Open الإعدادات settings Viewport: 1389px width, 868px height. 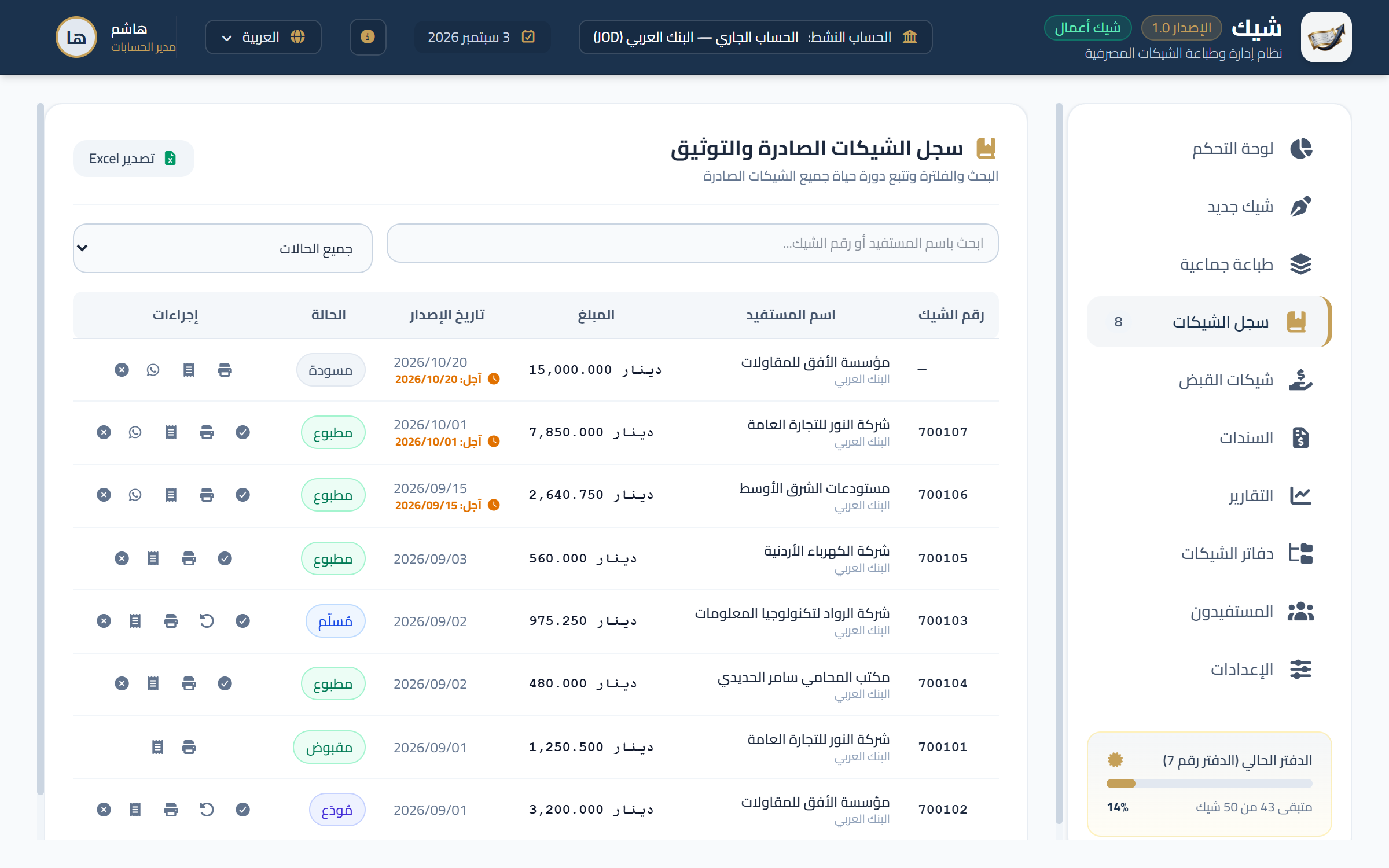[1210, 670]
